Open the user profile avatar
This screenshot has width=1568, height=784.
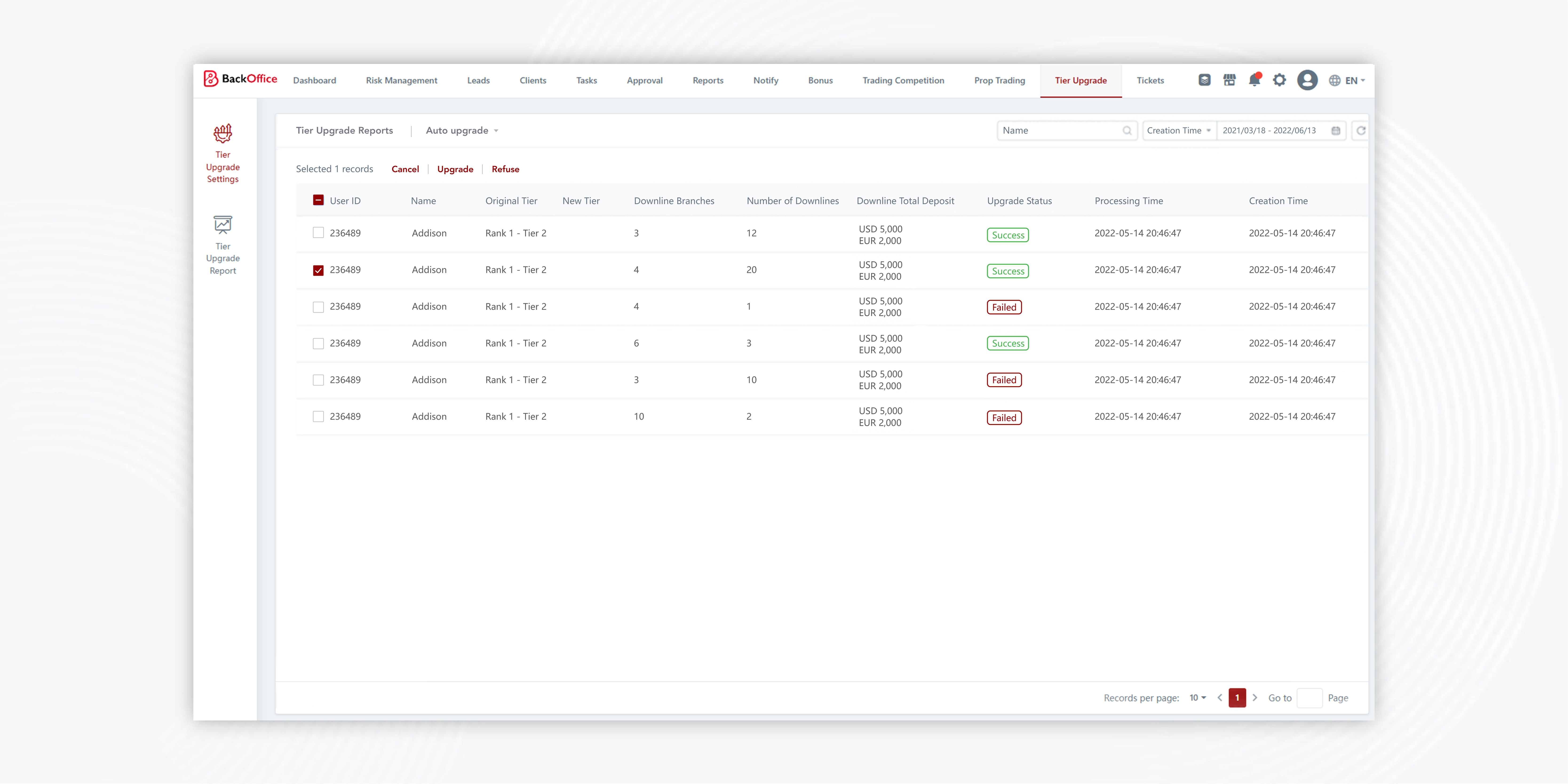coord(1307,80)
